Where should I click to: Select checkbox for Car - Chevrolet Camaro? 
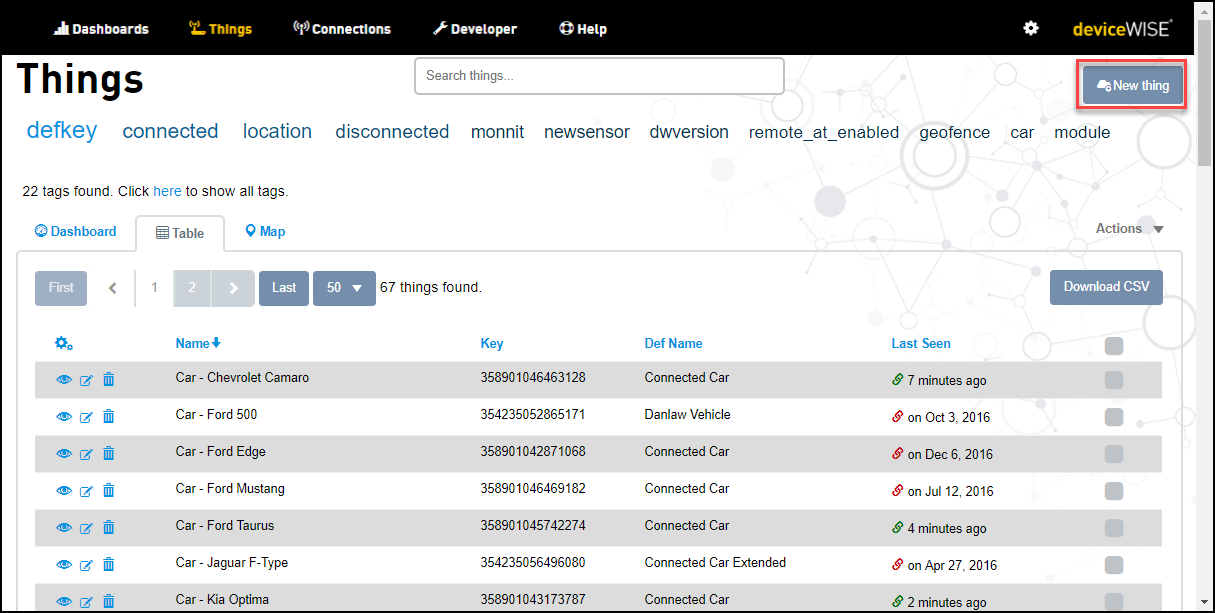click(x=1114, y=380)
